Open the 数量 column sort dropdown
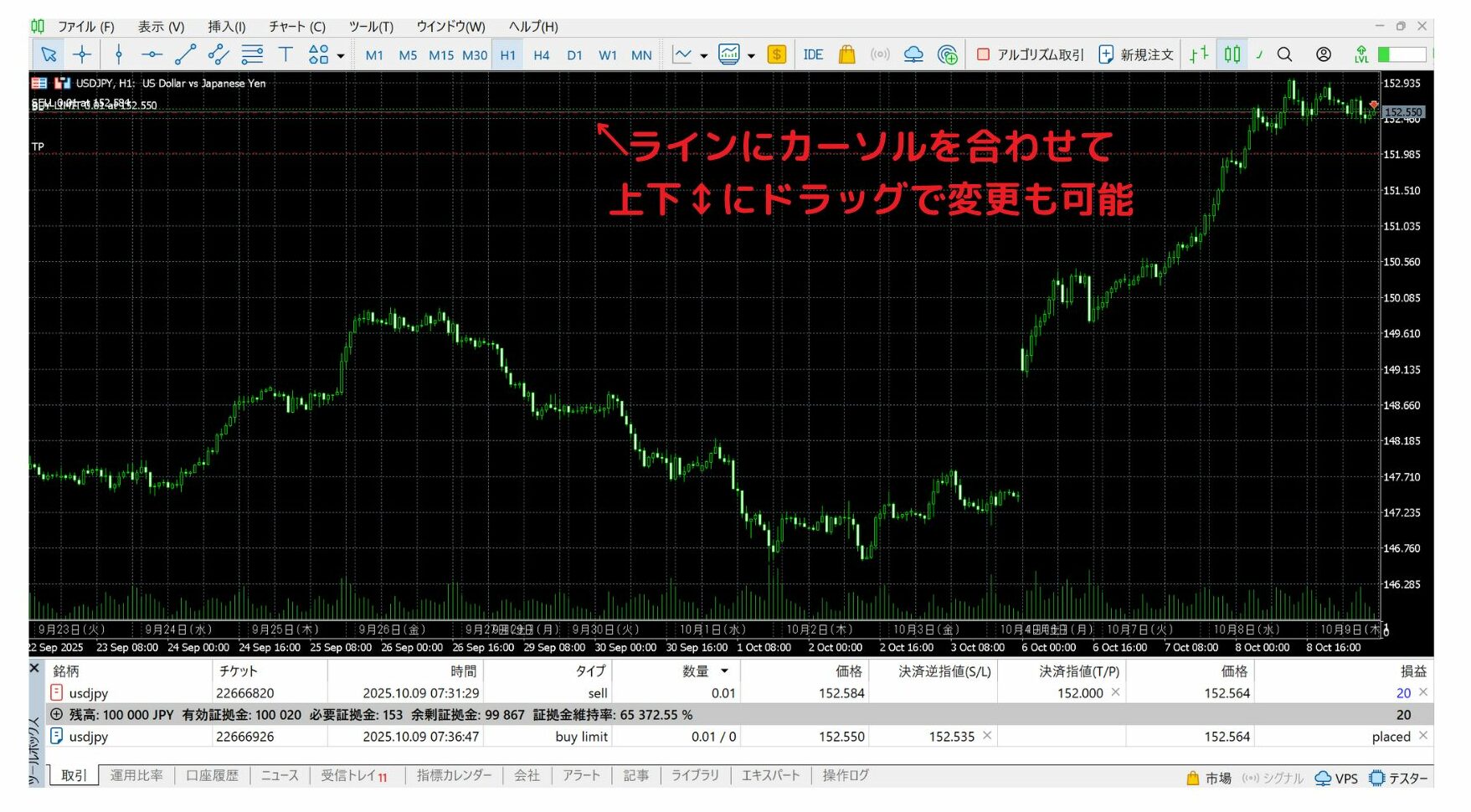The image size is (1471, 812). pyautogui.click(x=725, y=671)
